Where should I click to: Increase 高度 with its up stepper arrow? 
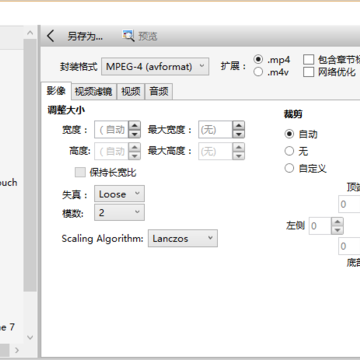[134, 147]
